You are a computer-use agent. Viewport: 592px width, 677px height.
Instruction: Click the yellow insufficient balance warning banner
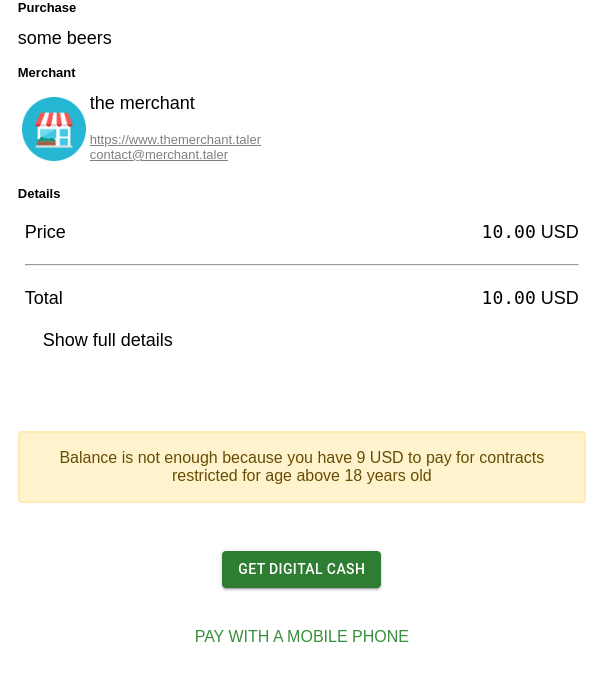pyautogui.click(x=301, y=467)
